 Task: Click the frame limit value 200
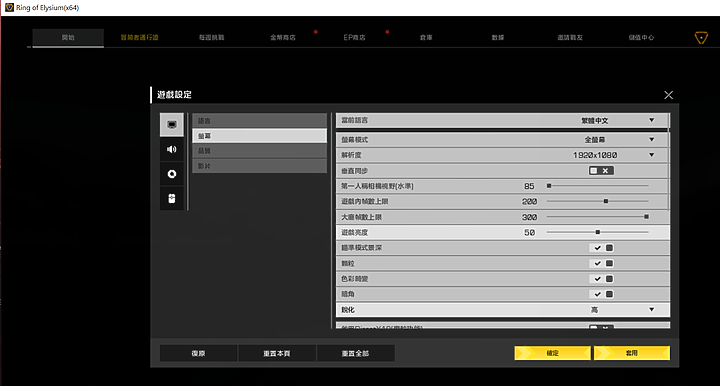(x=529, y=201)
